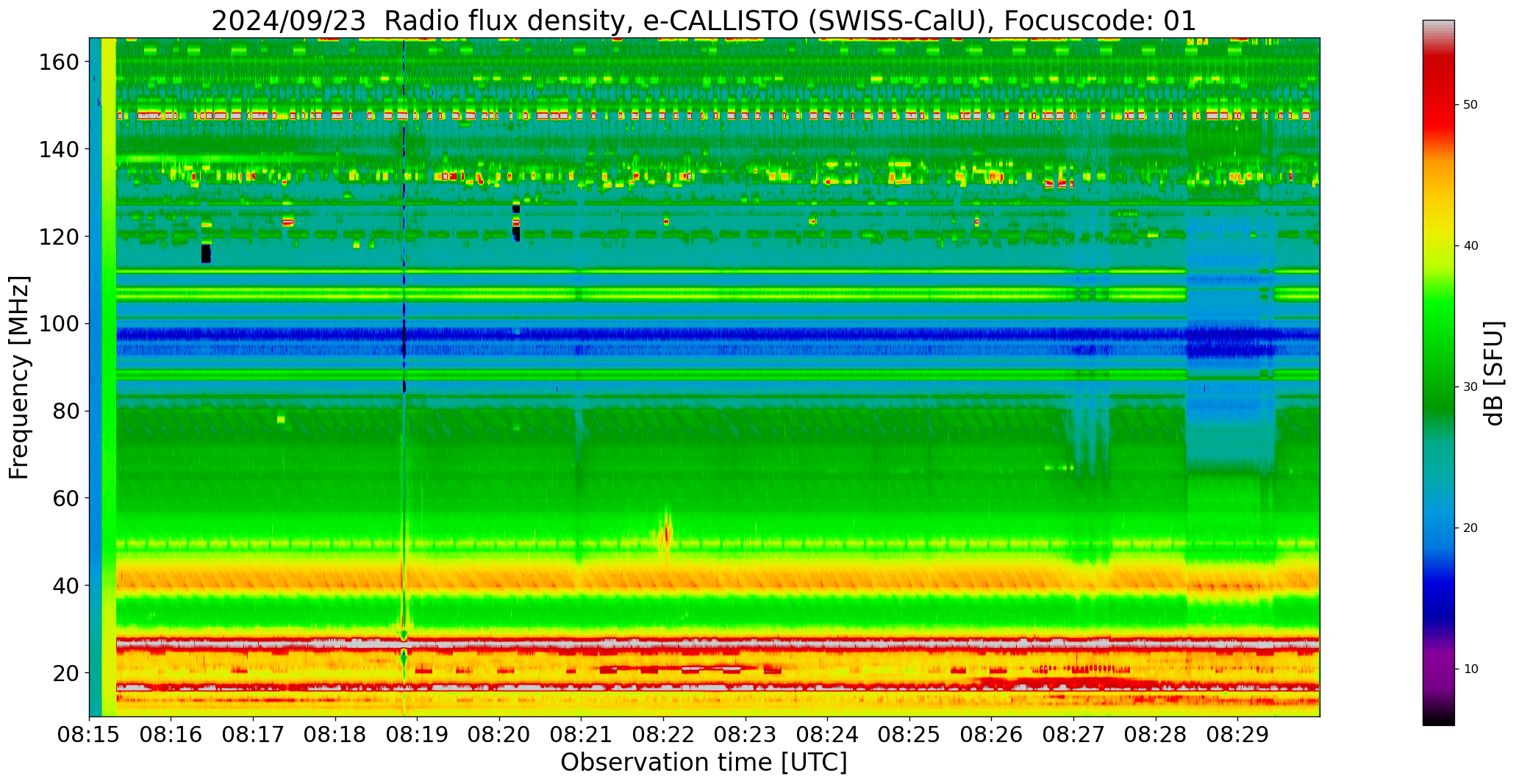Click the 08:18 time tick label
1516x784 pixels.
point(336,734)
